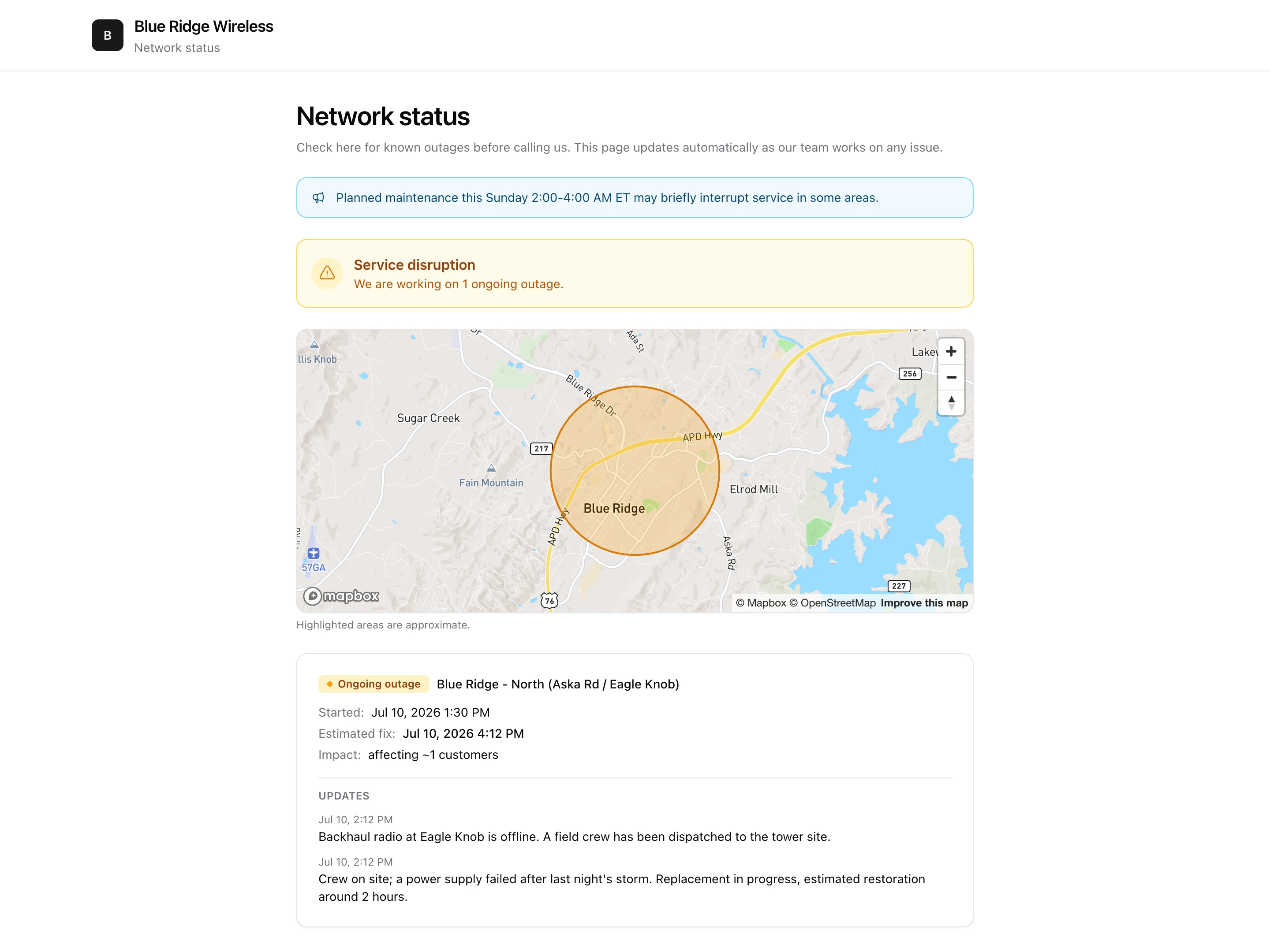The height and width of the screenshot is (952, 1270).
Task: Click the map zoom in button
Action: click(951, 351)
